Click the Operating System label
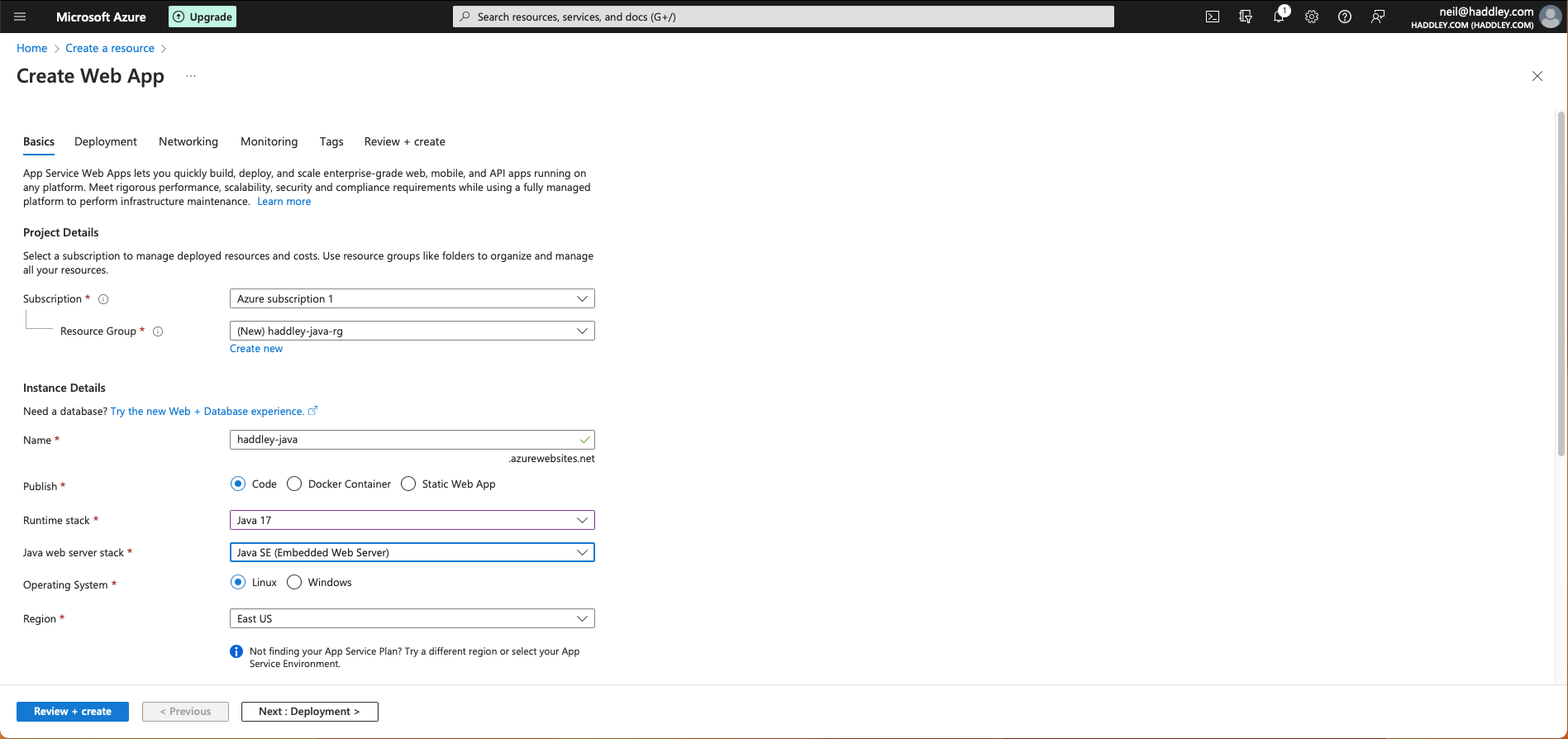The width and height of the screenshot is (1568, 739). click(x=65, y=585)
